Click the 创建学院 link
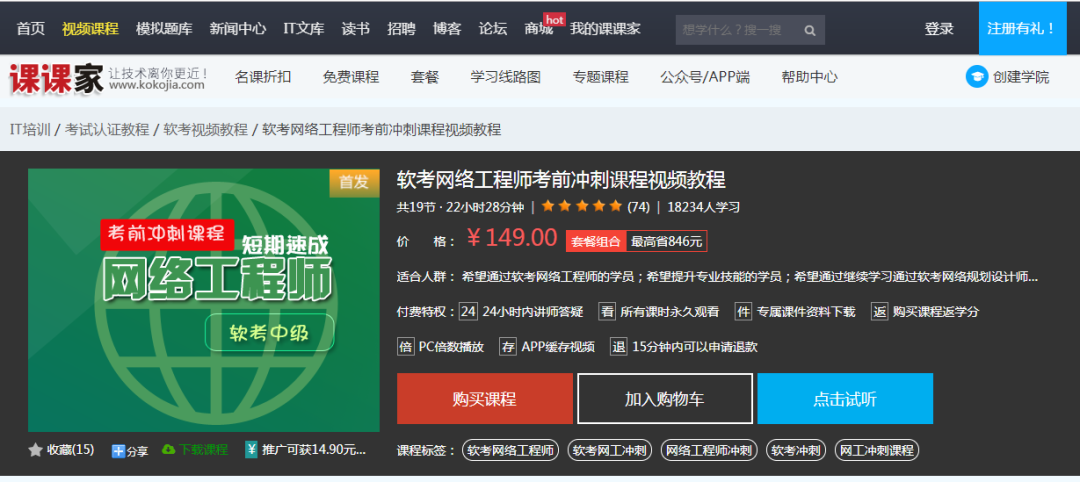 click(x=1021, y=77)
